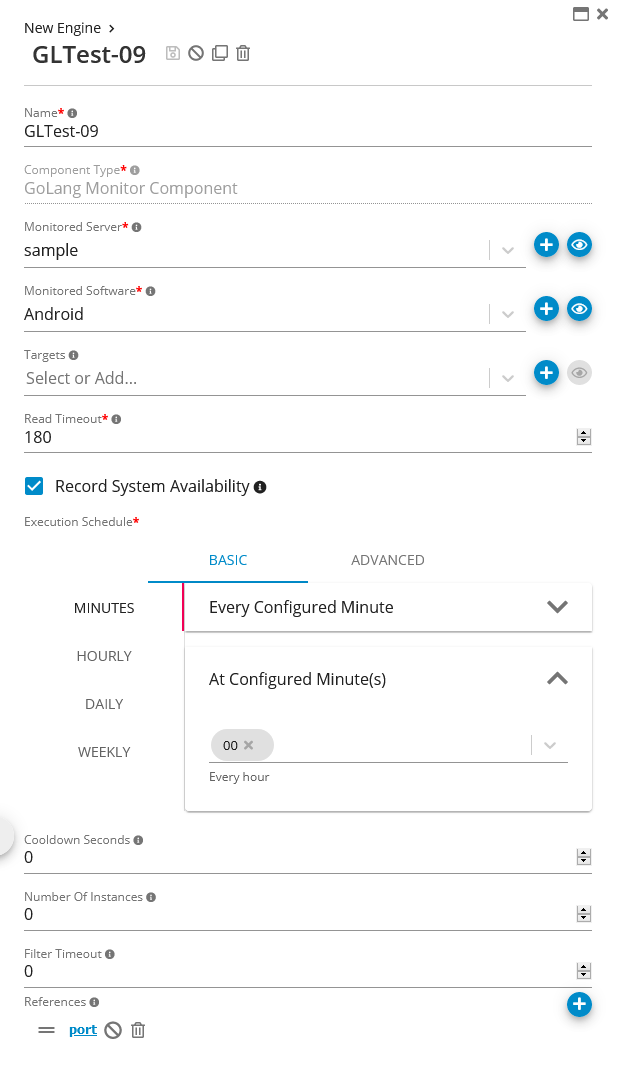The width and height of the screenshot is (620, 1069).
Task: Add a new reference with plus button
Action: point(579,1004)
